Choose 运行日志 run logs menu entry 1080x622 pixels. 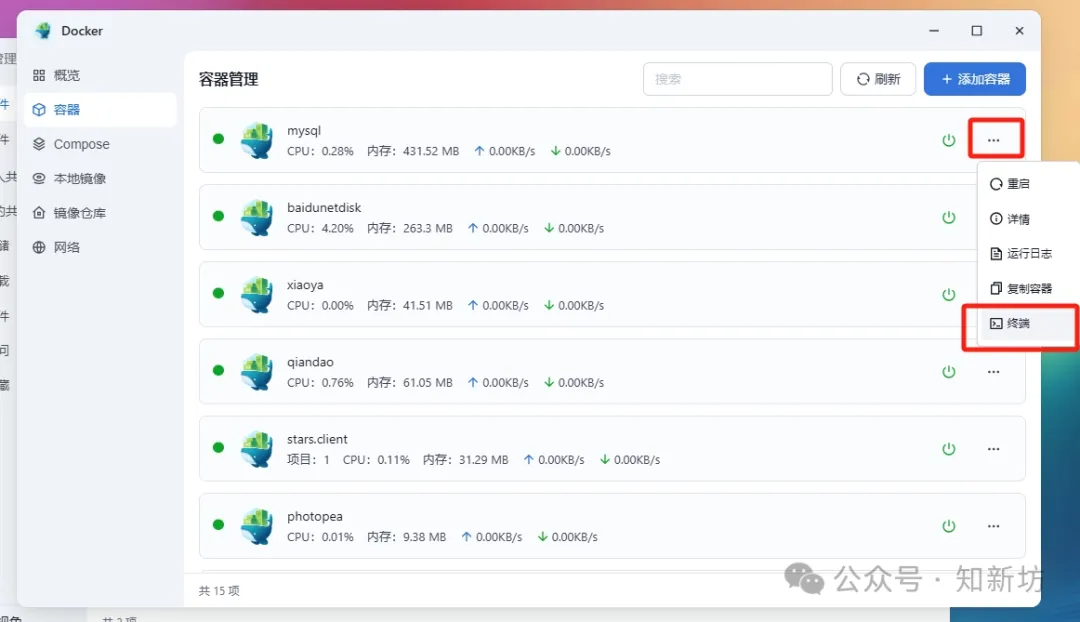pos(1028,254)
